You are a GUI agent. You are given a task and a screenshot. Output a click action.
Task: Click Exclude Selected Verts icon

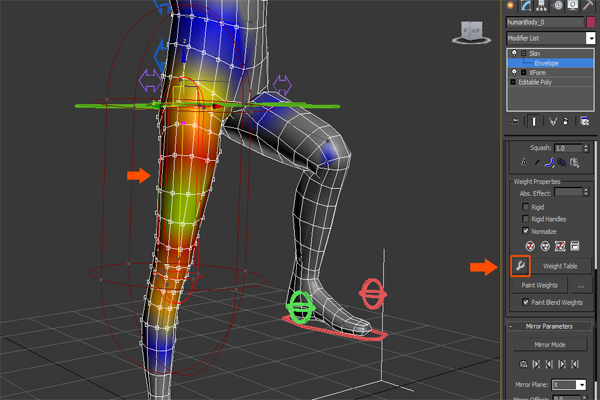(530, 246)
